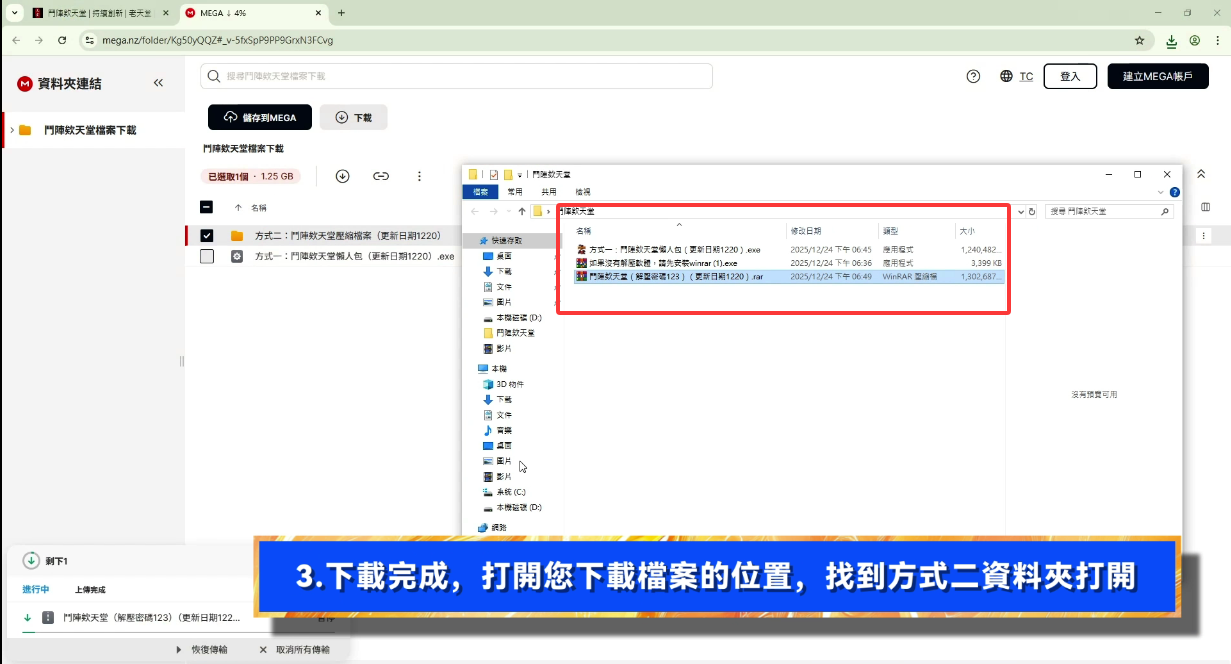Viewport: 1231px width, 664px height.
Task: Click the get link chain icon
Action: (x=381, y=176)
